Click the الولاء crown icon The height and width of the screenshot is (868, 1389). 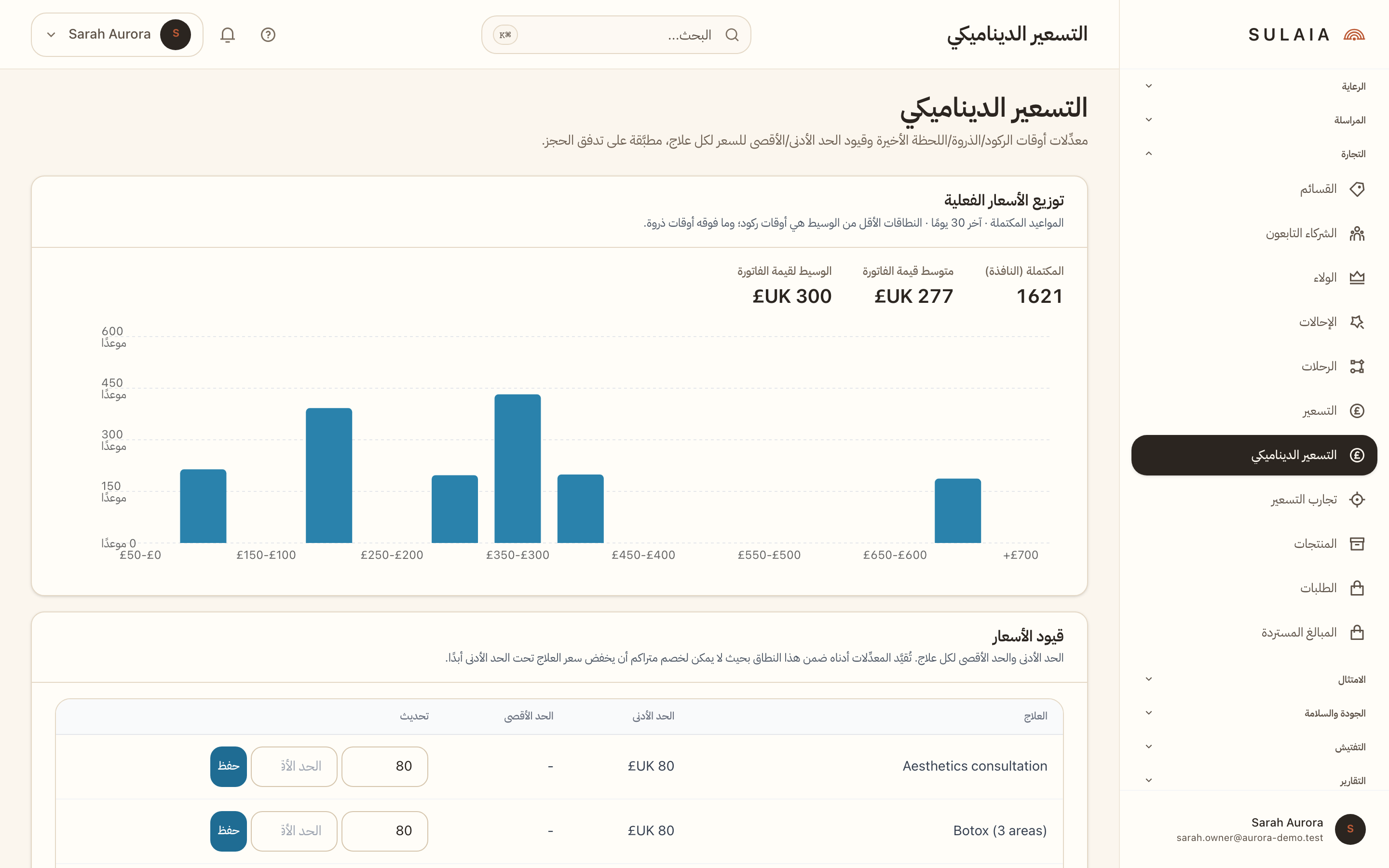[1357, 278]
